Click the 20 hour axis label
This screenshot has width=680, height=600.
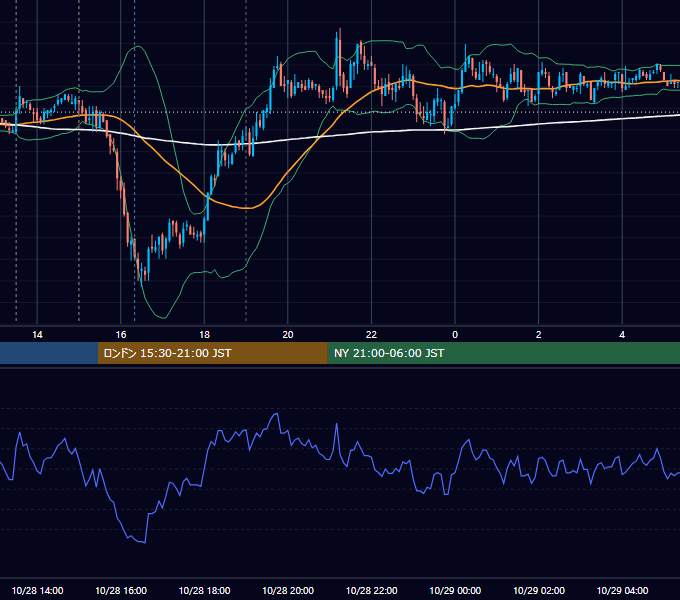288,335
